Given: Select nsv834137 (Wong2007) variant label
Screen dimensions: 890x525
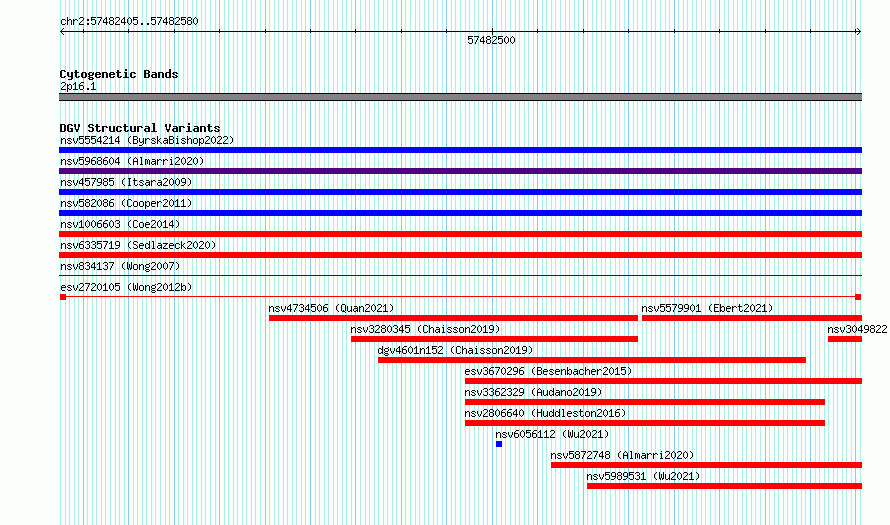Looking at the screenshot, I should coord(120,266).
